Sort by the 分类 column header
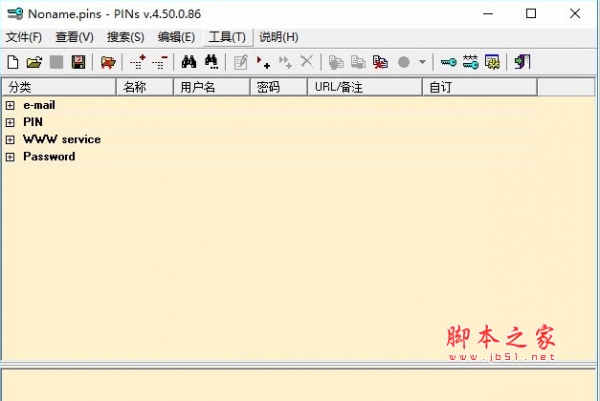 59,87
